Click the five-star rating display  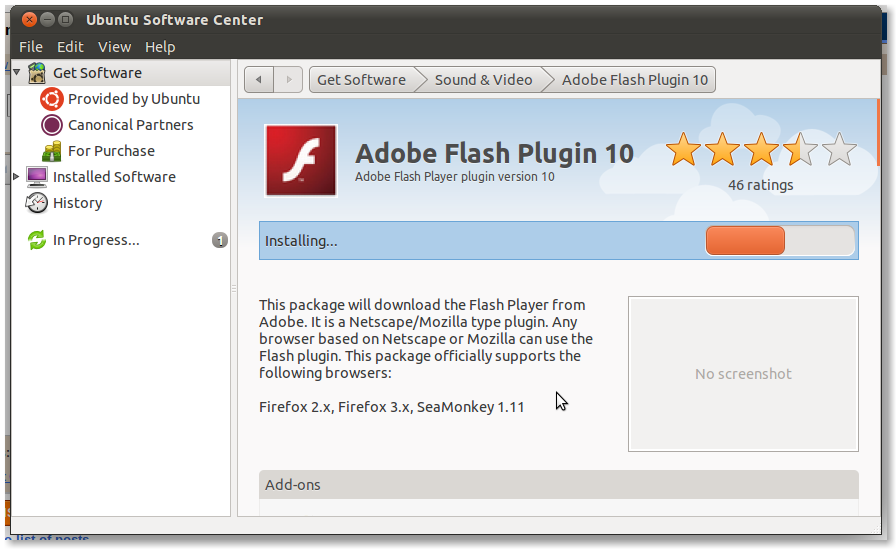pos(761,150)
